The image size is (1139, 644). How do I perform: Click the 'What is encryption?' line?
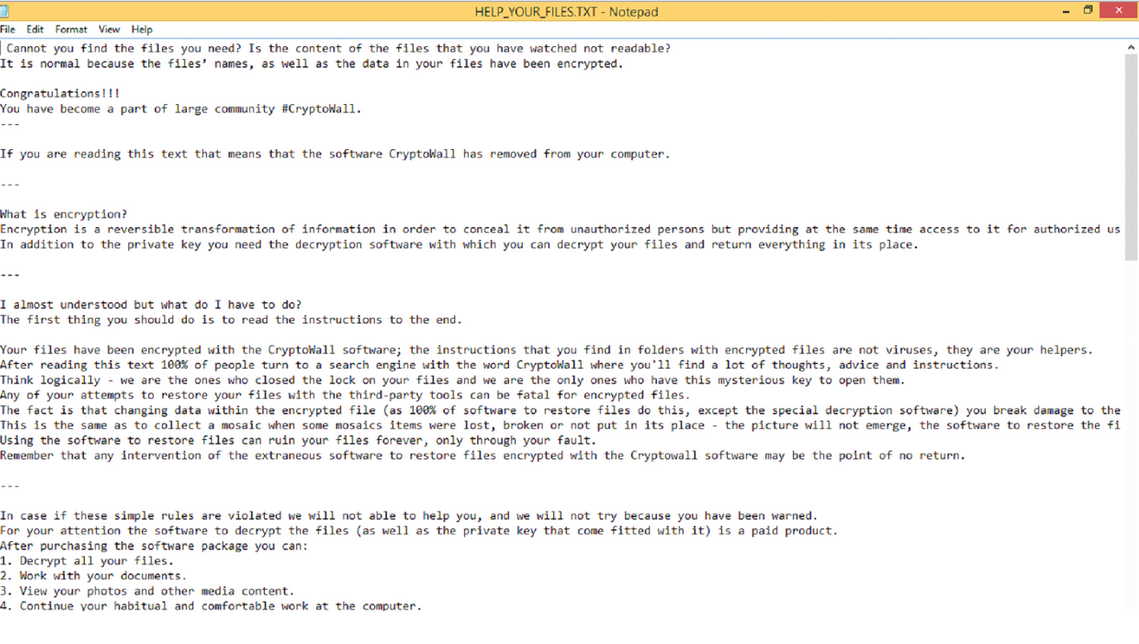[64, 214]
